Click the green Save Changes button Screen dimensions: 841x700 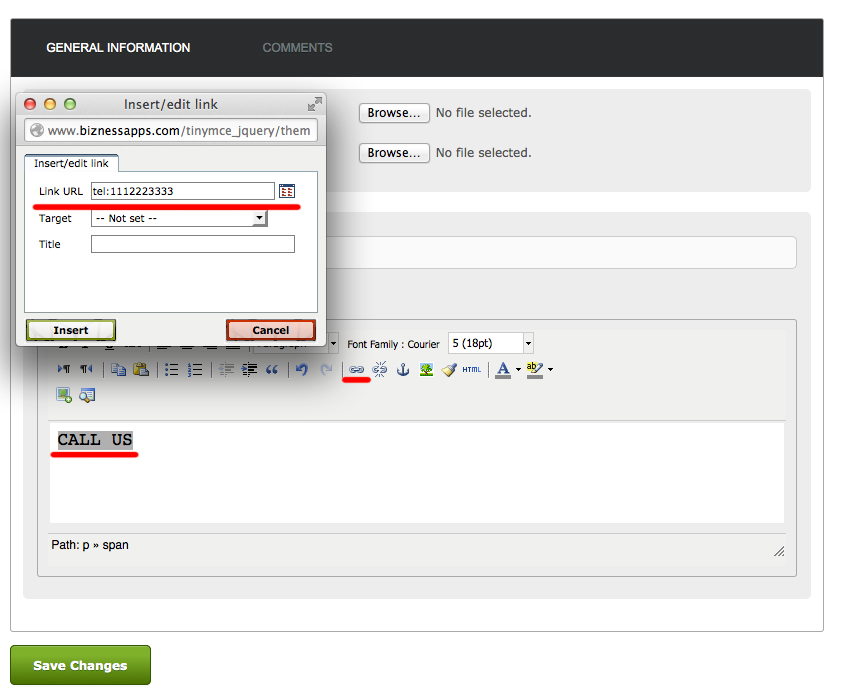pos(80,665)
